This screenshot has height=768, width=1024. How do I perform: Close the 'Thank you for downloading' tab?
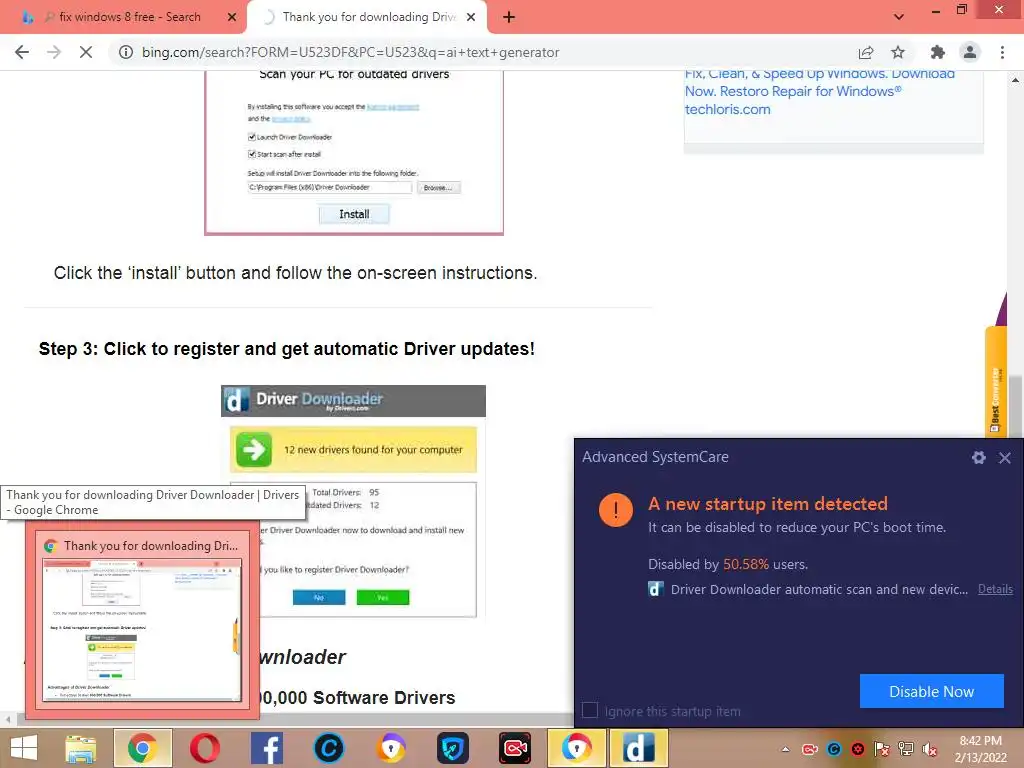pyautogui.click(x=471, y=17)
